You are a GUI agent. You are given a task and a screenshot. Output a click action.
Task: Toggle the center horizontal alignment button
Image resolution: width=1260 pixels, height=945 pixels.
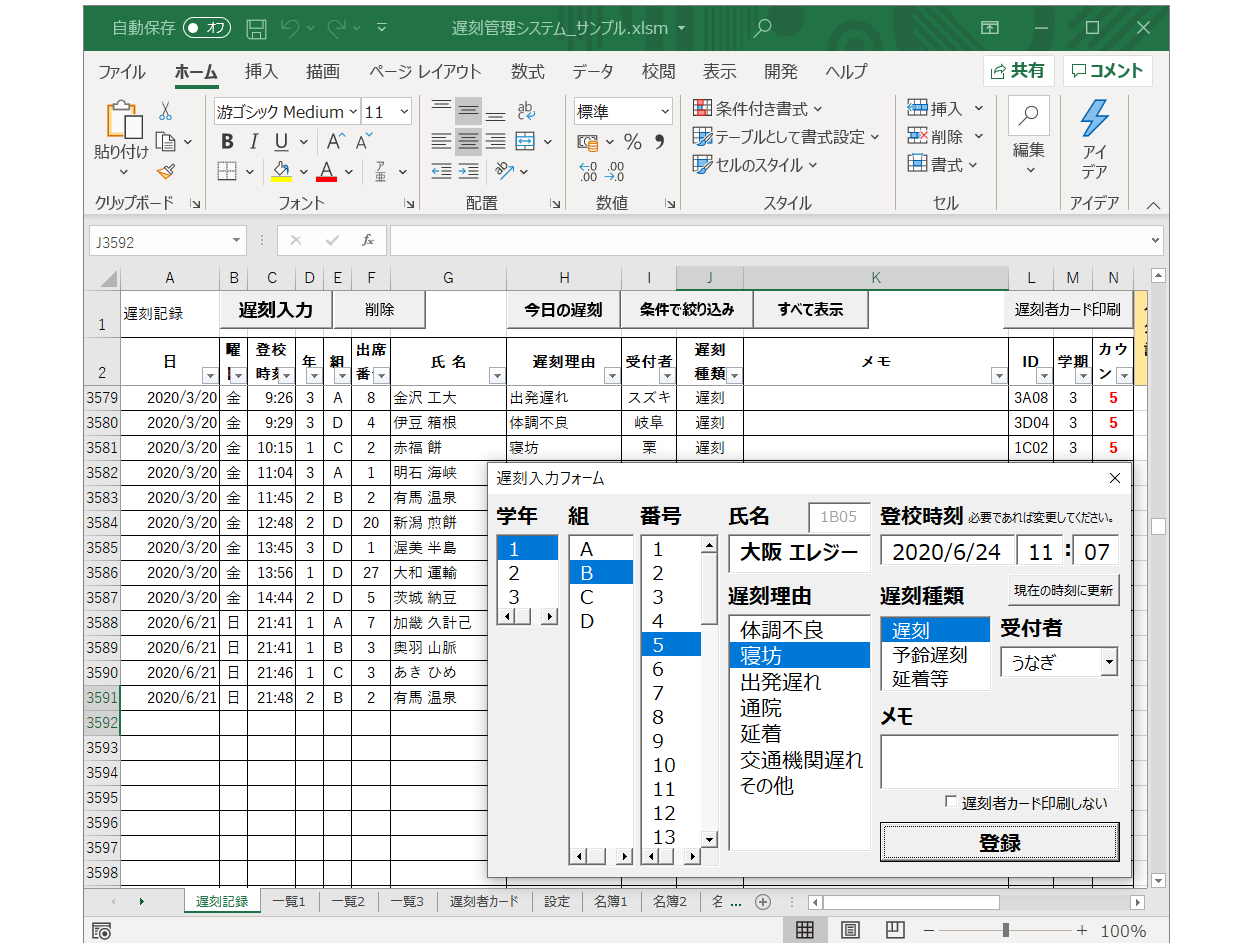coord(468,141)
